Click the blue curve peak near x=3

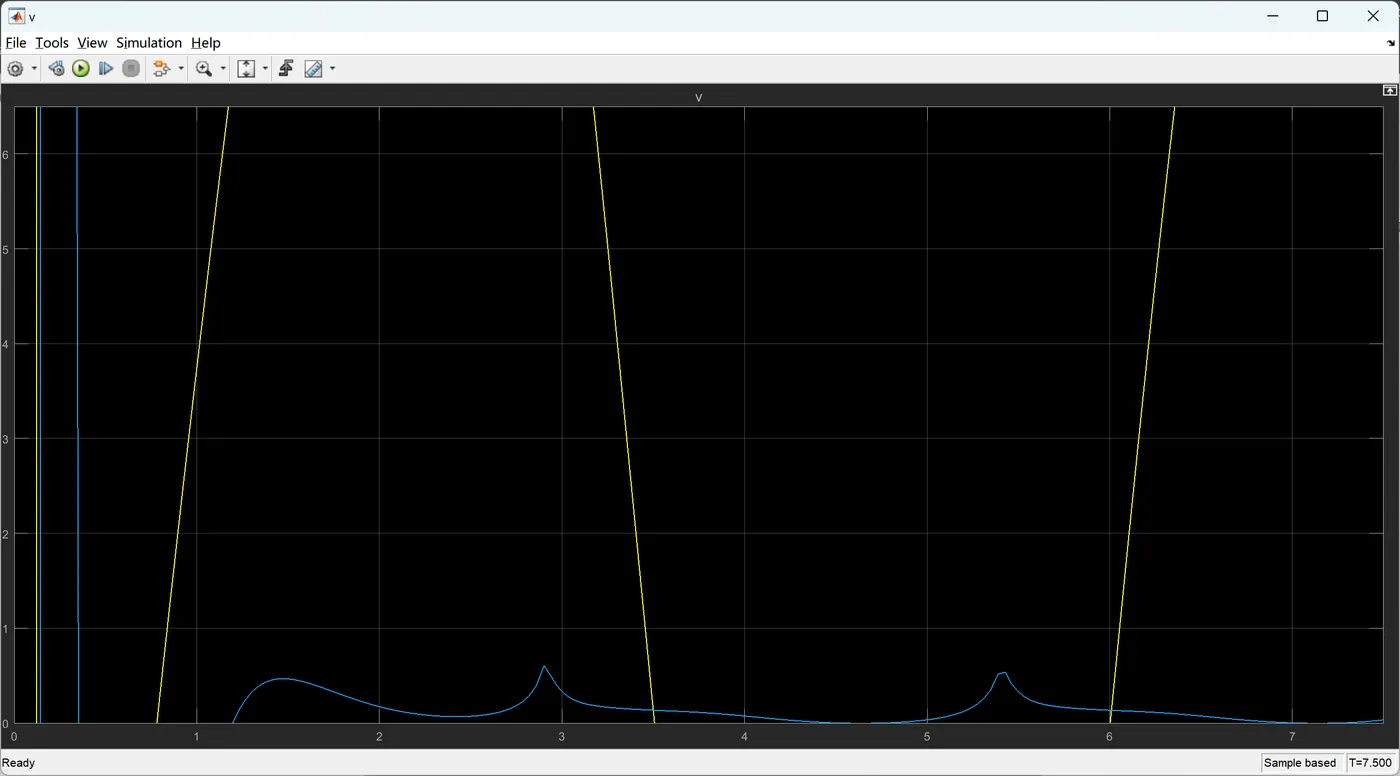coord(544,666)
